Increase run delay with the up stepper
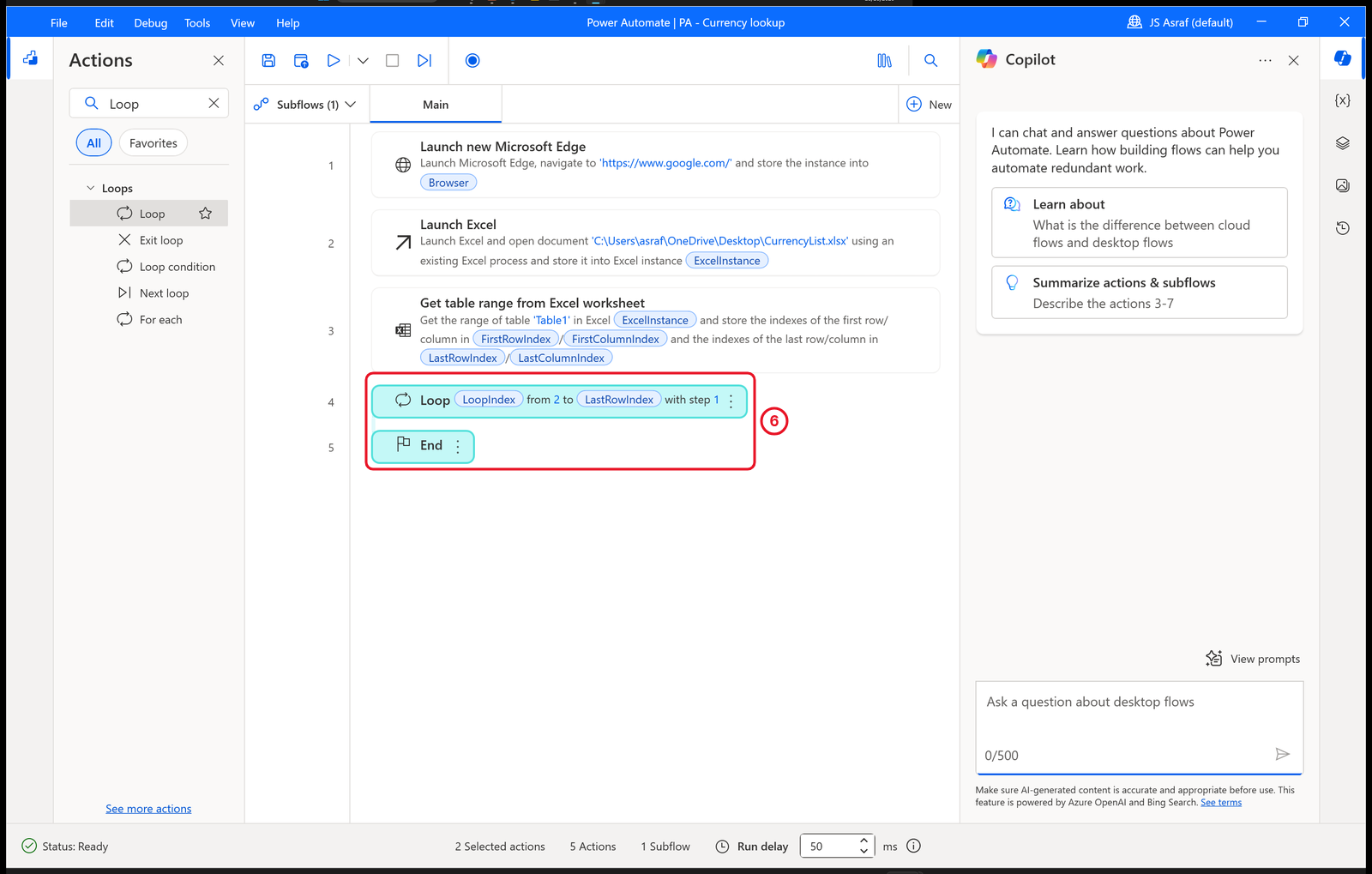This screenshot has width=1372, height=874. tap(864, 841)
